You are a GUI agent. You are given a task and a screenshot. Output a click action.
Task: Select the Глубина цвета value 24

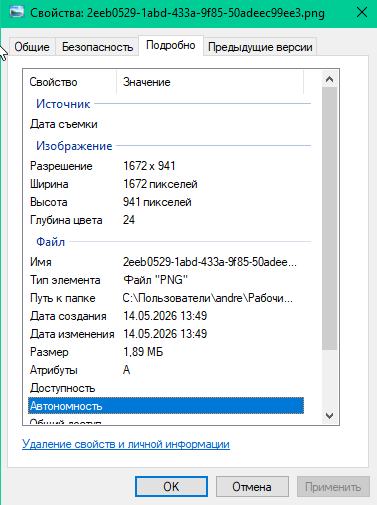click(x=129, y=220)
